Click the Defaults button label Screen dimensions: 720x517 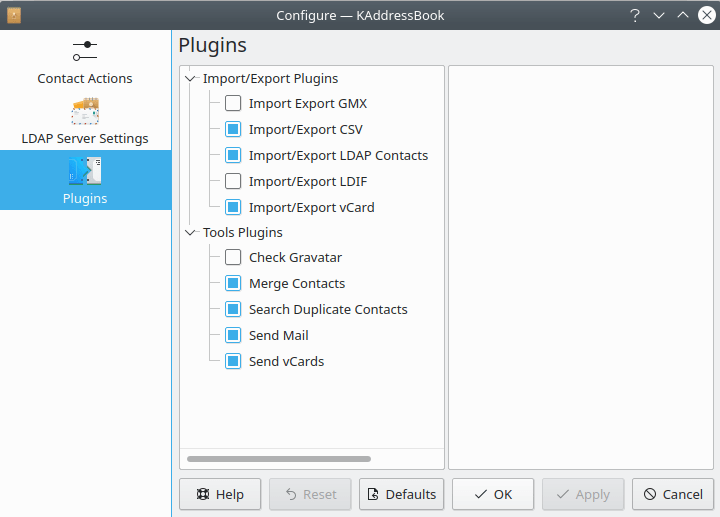(x=411, y=494)
